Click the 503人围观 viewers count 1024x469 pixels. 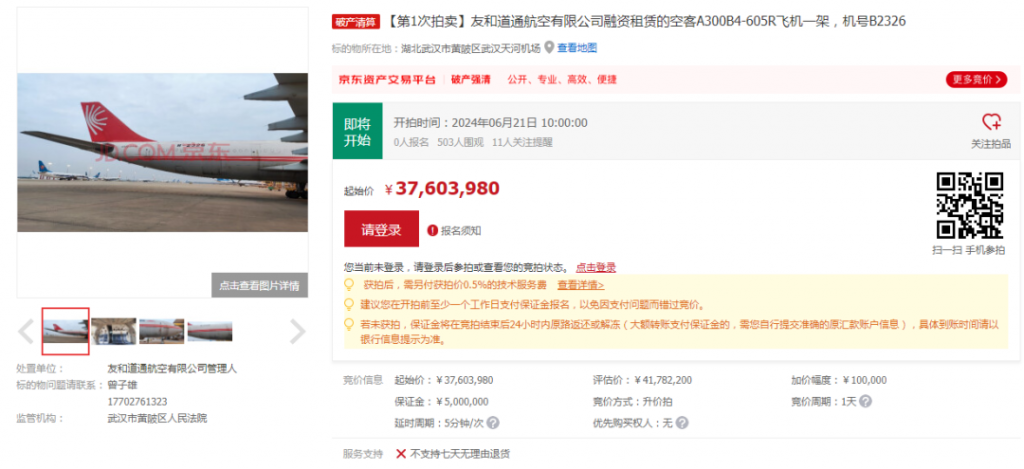click(460, 142)
